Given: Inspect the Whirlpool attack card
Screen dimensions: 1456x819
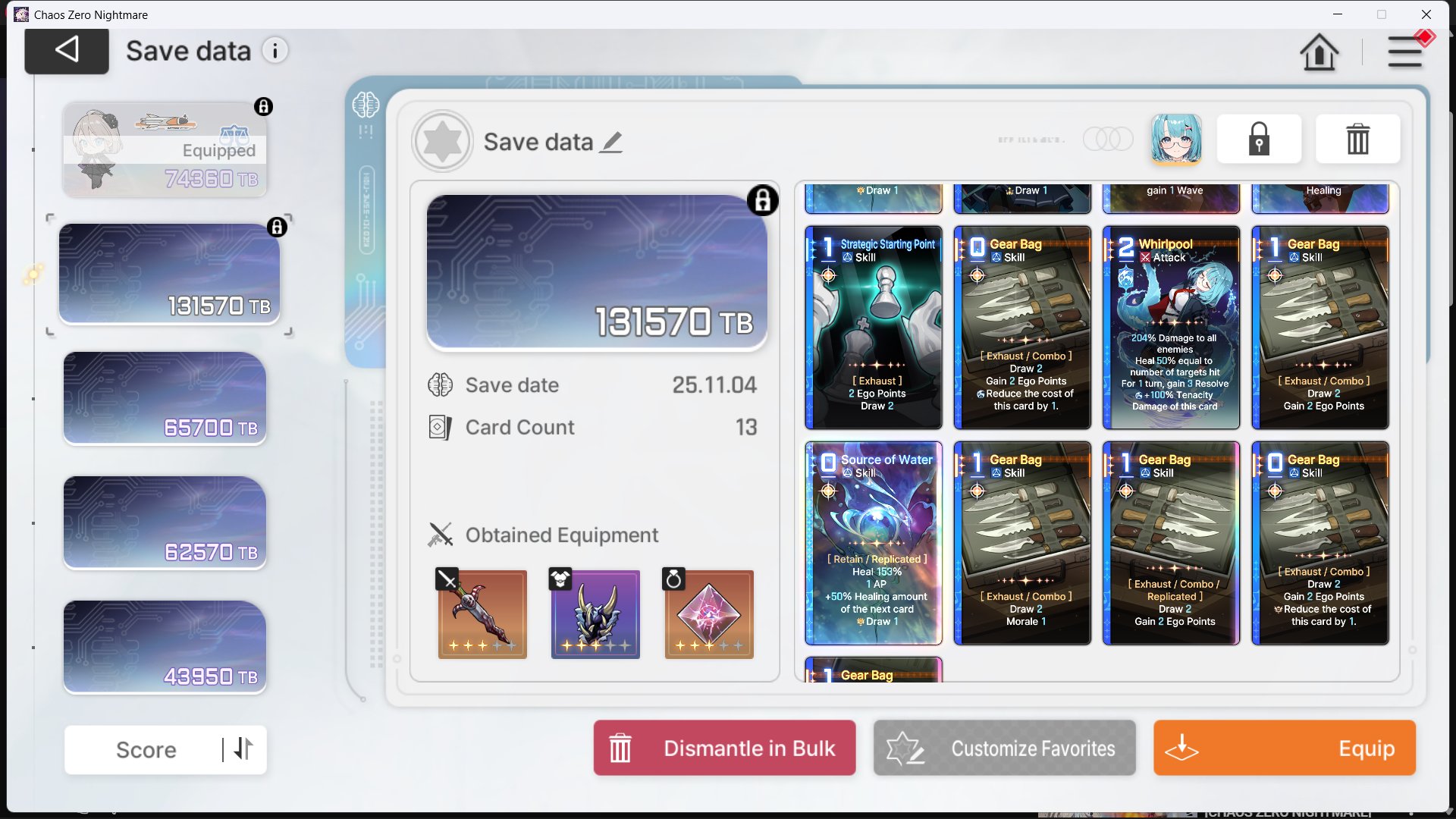Looking at the screenshot, I should click(1171, 328).
